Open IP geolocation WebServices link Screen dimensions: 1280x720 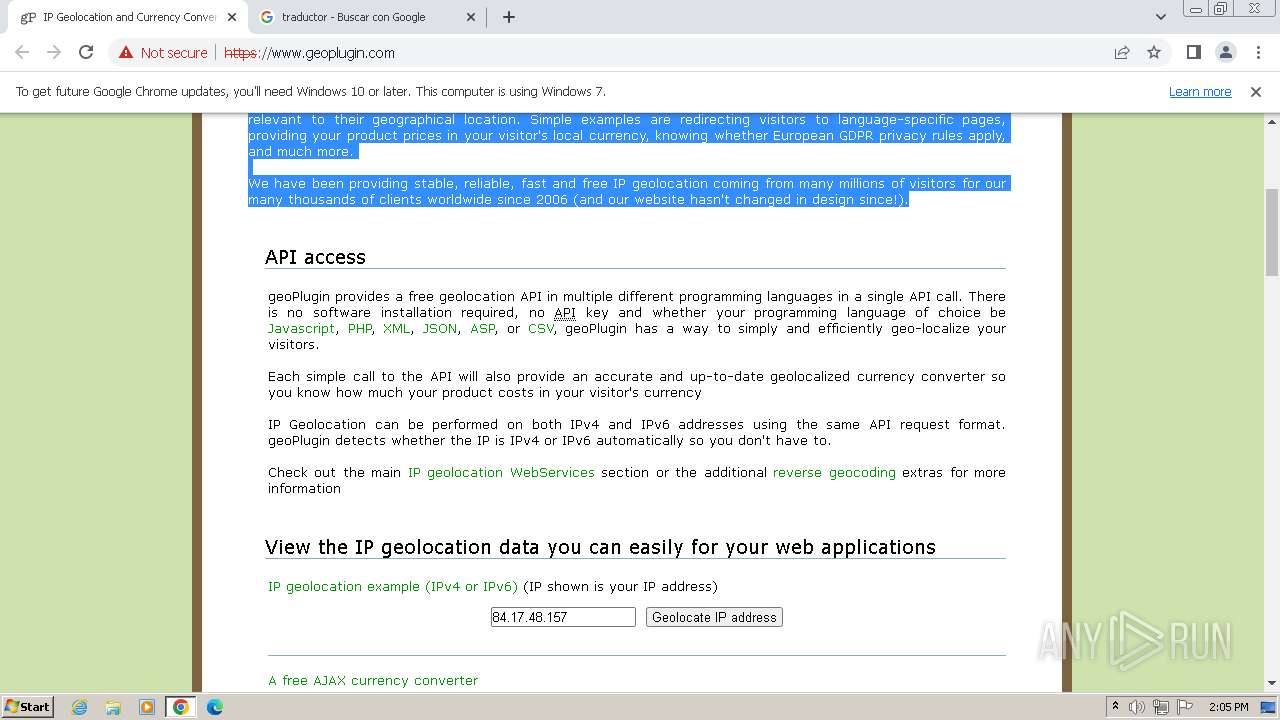point(501,472)
